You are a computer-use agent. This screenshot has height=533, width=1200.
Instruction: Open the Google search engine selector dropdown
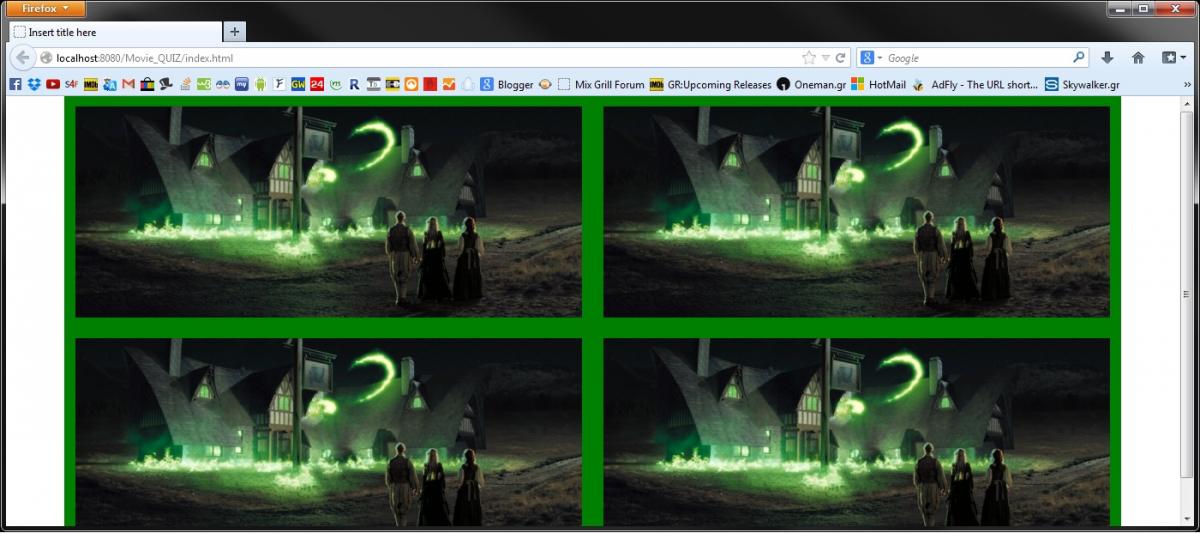872,58
